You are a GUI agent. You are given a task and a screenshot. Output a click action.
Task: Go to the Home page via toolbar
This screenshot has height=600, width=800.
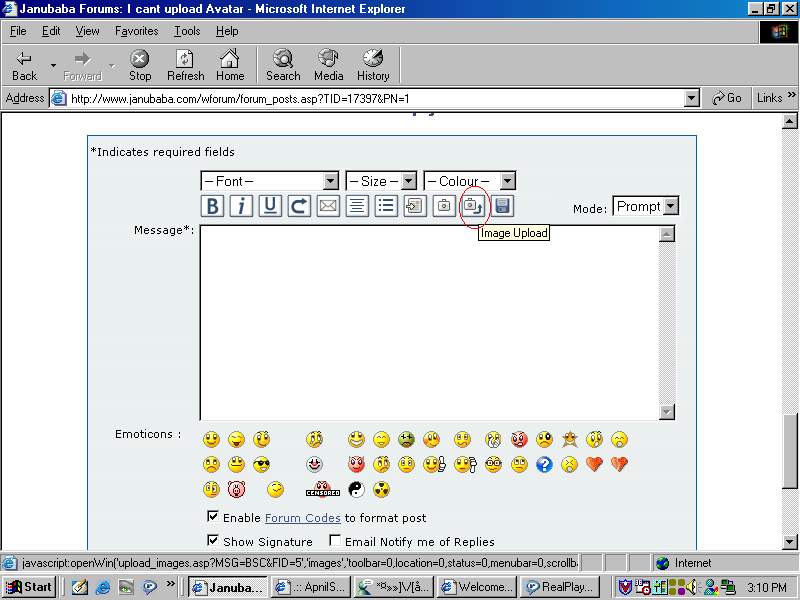(230, 66)
